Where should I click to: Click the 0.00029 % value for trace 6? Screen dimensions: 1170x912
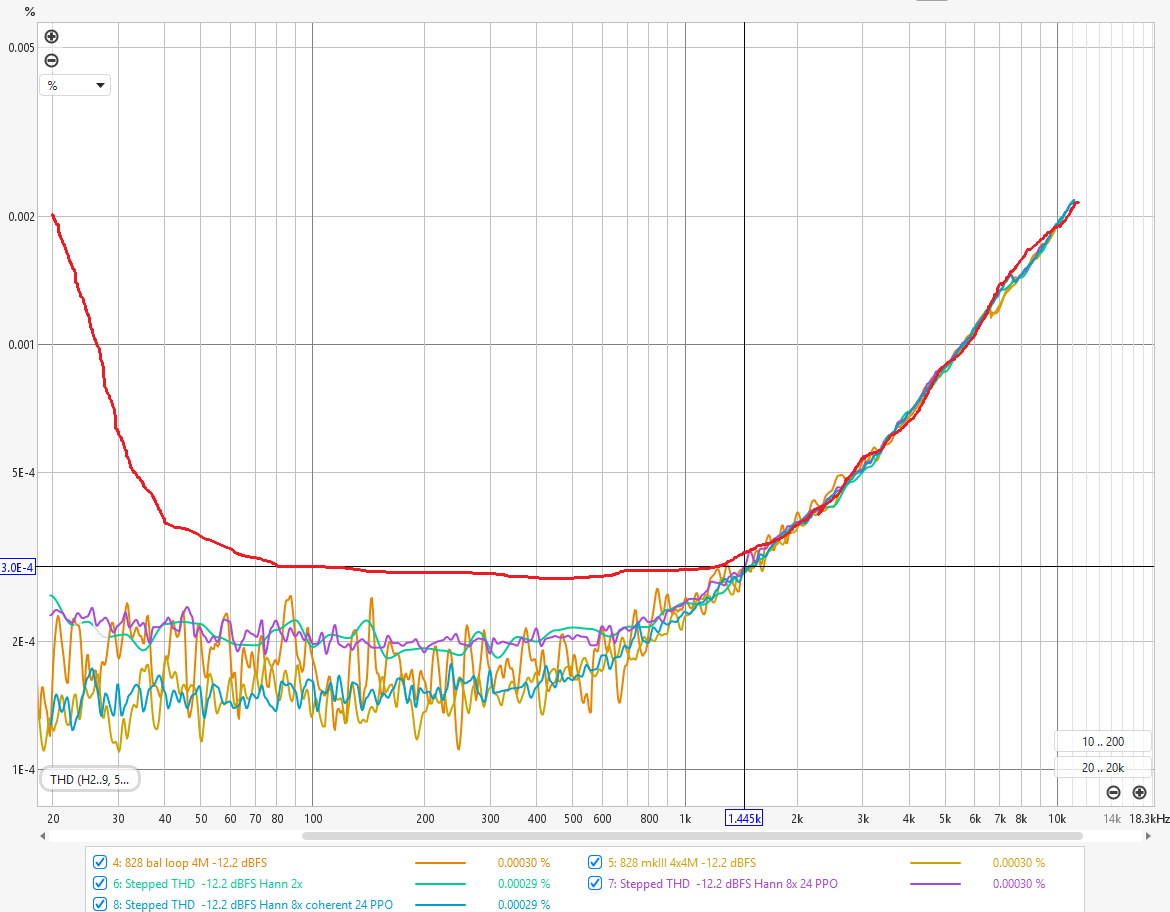pyautogui.click(x=524, y=884)
